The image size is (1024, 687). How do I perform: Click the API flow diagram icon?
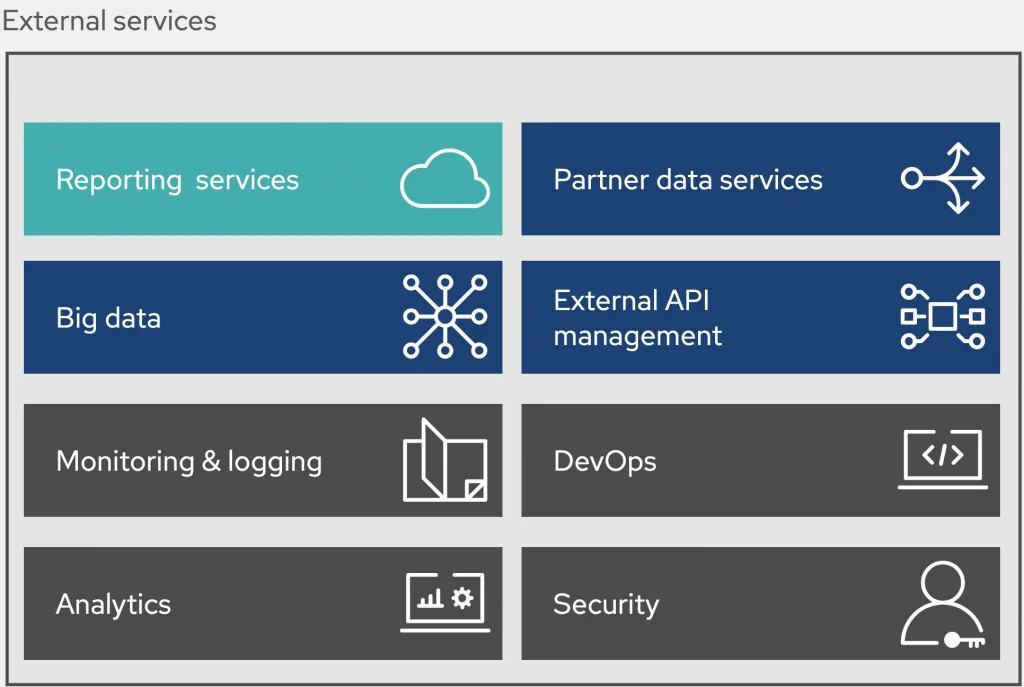pos(943,317)
